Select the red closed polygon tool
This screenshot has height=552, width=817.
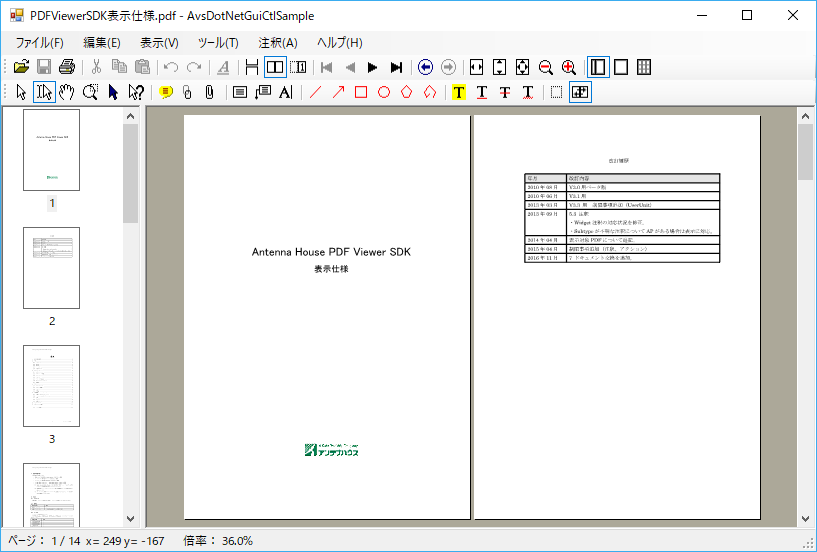pyautogui.click(x=407, y=92)
